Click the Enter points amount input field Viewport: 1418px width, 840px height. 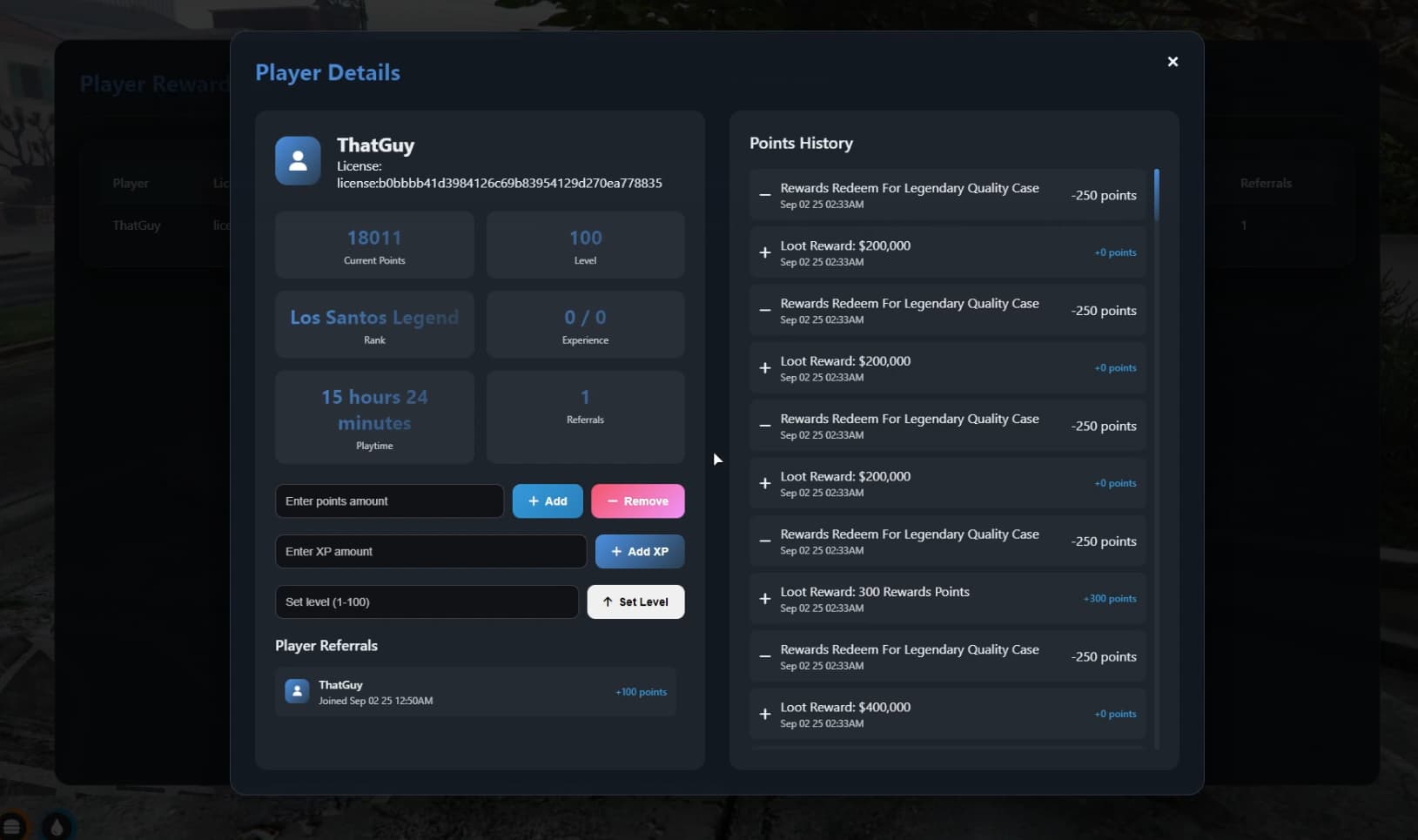[389, 501]
